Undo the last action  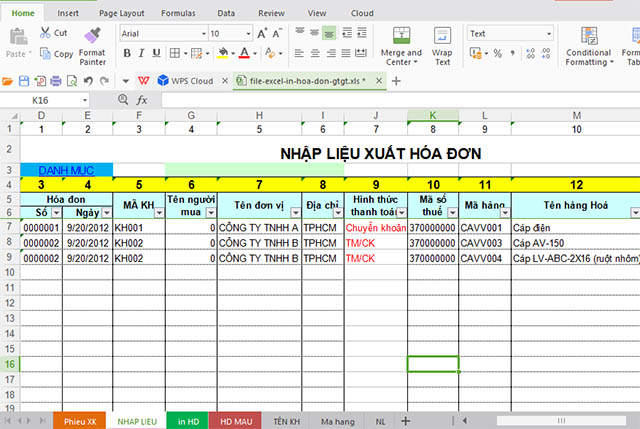[x=88, y=81]
